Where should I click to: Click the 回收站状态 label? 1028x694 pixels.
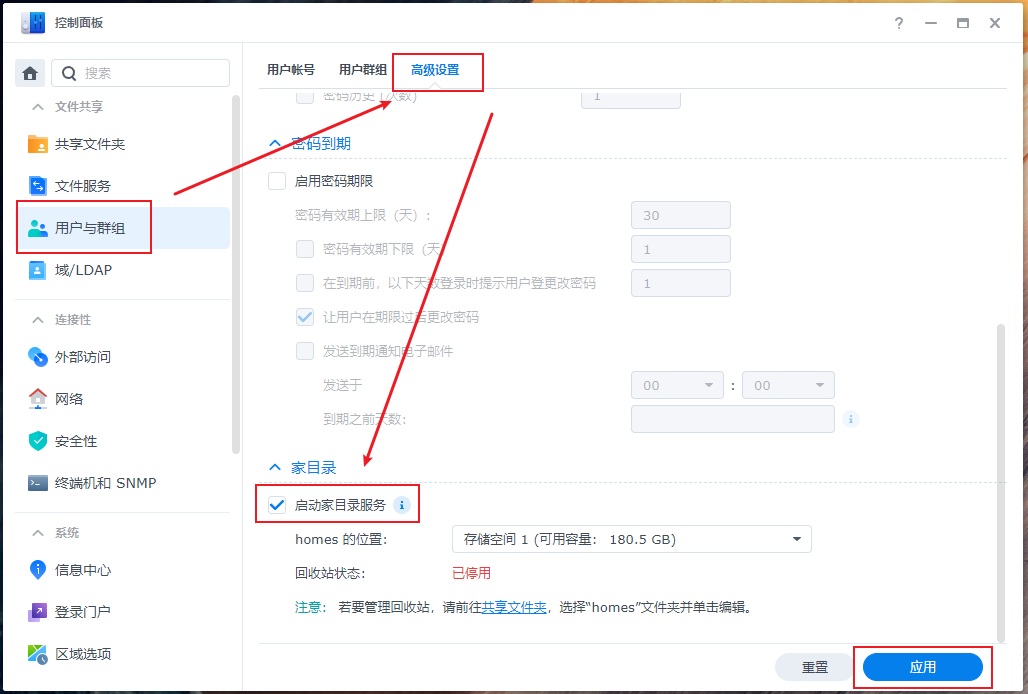pyautogui.click(x=330, y=573)
